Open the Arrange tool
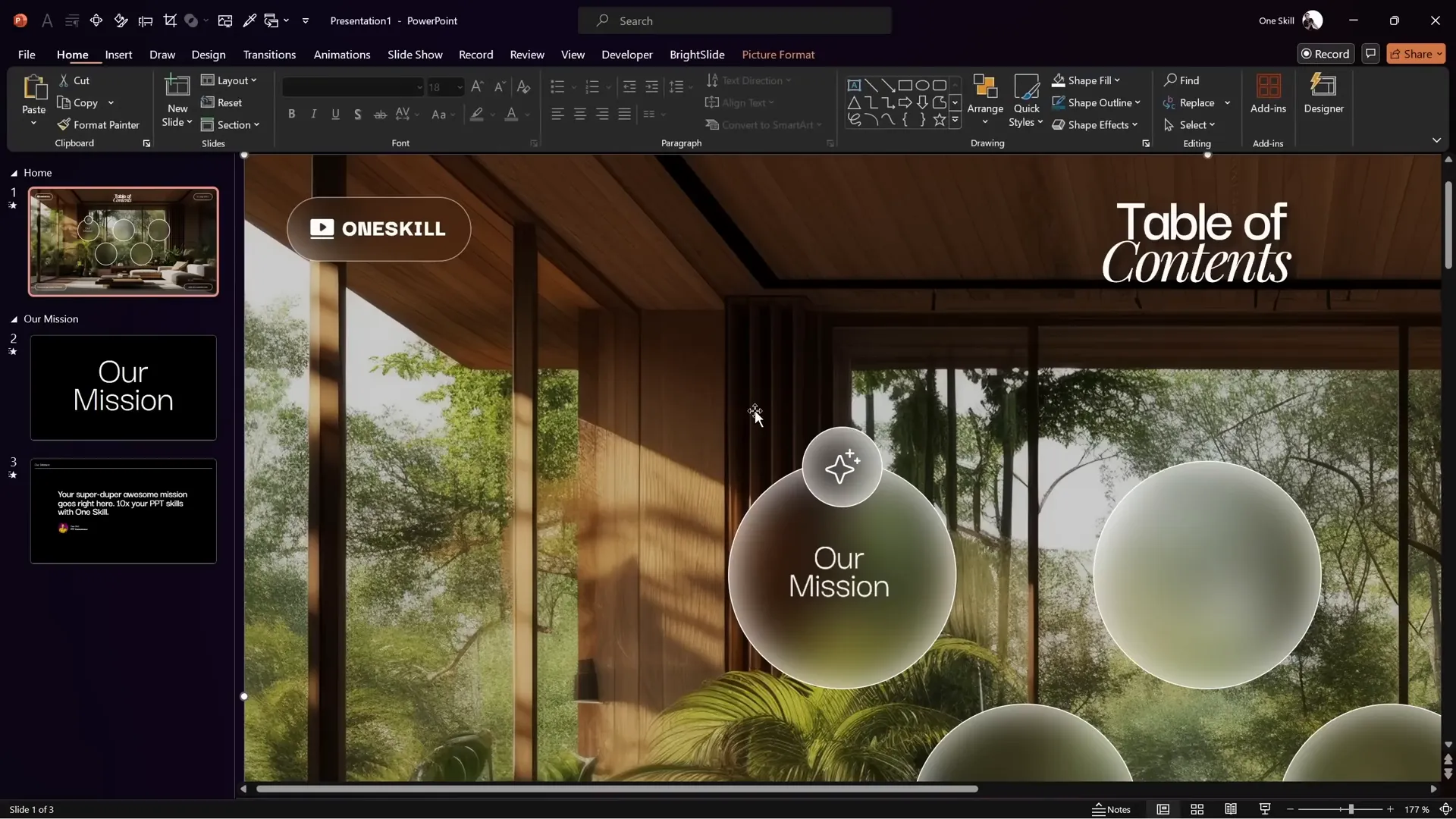Image resolution: width=1456 pixels, height=819 pixels. [x=985, y=99]
